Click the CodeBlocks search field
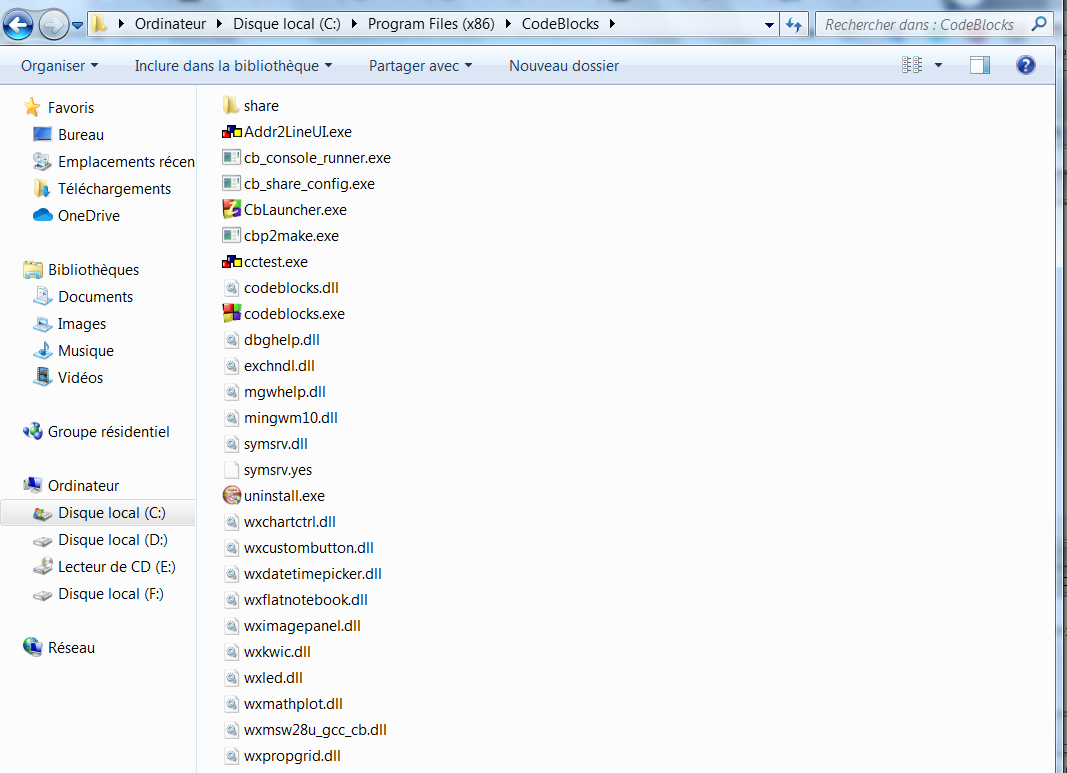This screenshot has width=1067, height=773. pos(920,24)
